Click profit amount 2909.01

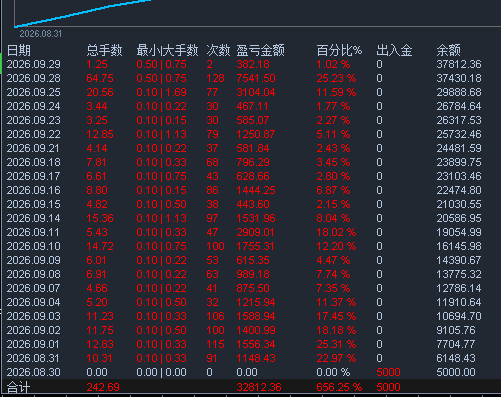tap(255, 232)
